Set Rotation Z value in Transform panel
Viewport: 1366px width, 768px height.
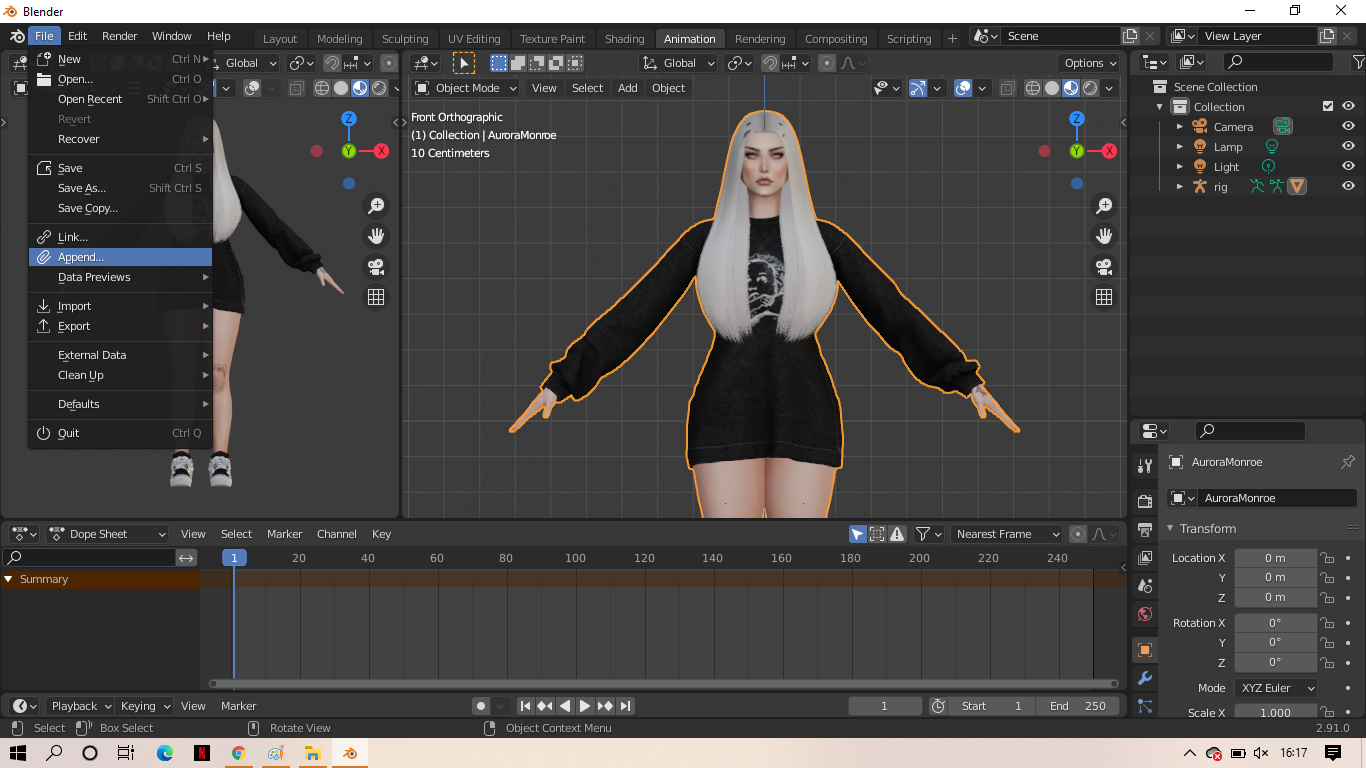coord(1276,662)
